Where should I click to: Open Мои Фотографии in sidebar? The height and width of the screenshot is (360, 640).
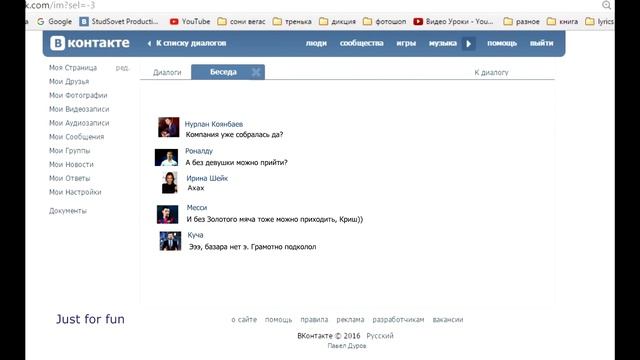tap(78, 96)
